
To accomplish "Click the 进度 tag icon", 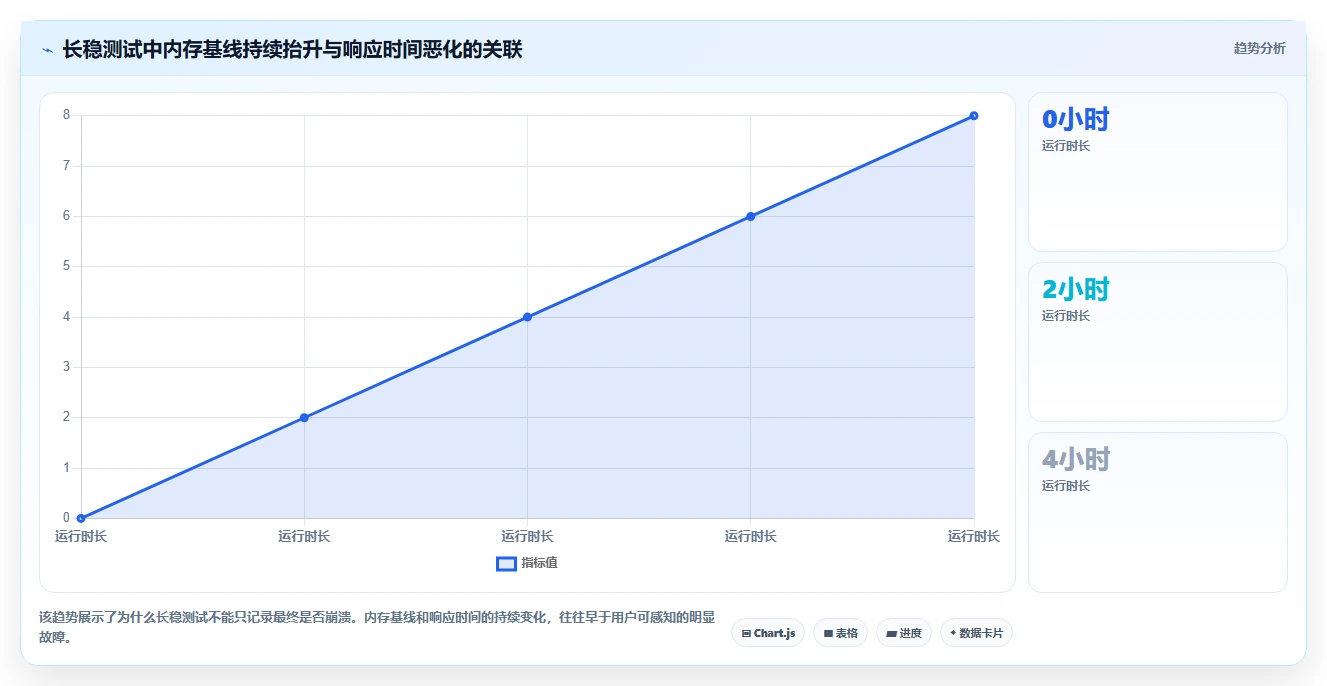I will (x=891, y=633).
